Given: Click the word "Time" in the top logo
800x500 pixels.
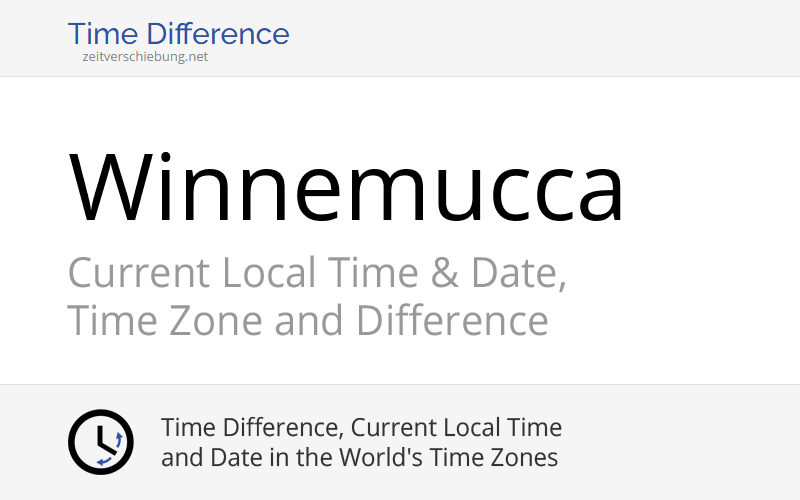Looking at the screenshot, I should coord(100,34).
